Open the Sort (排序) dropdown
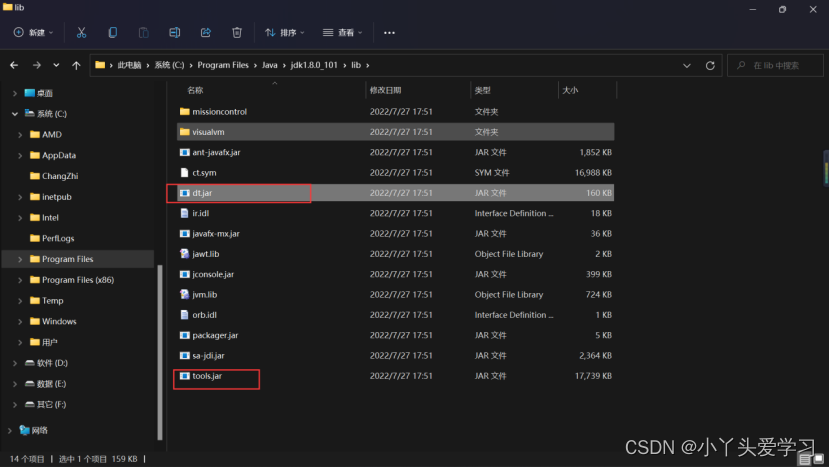This screenshot has height=467, width=830. click(285, 33)
